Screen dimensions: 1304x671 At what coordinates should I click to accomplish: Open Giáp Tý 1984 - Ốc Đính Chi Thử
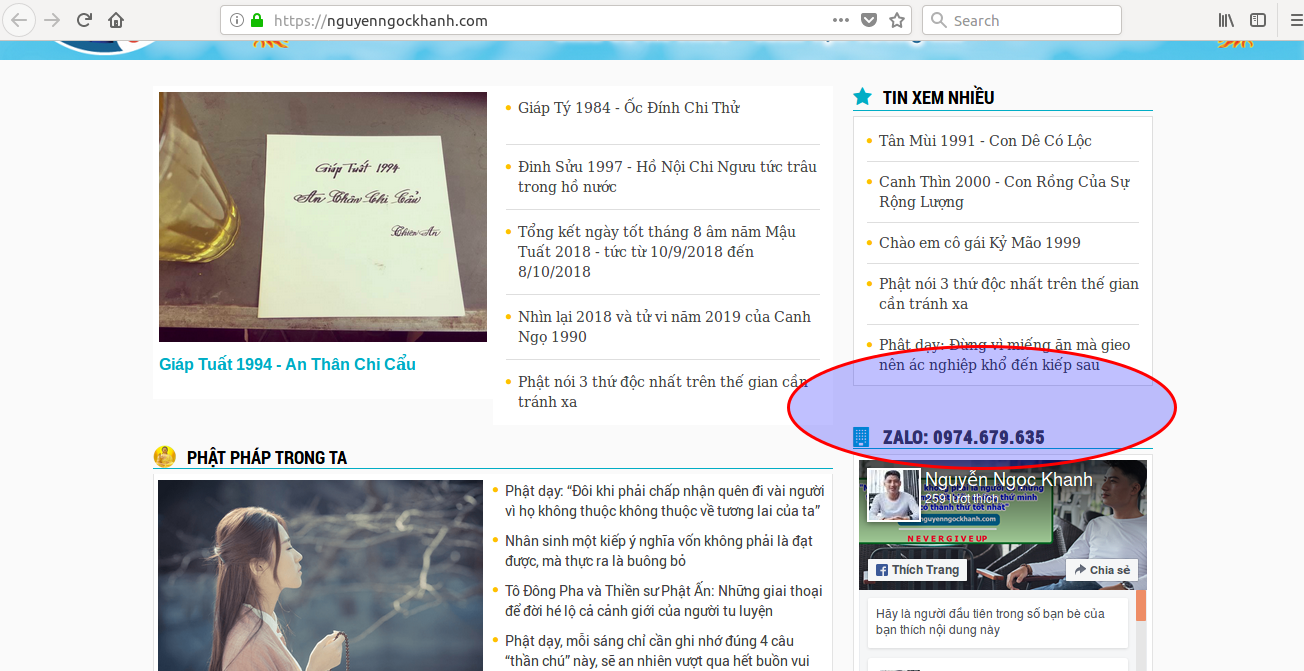pyautogui.click(x=629, y=108)
